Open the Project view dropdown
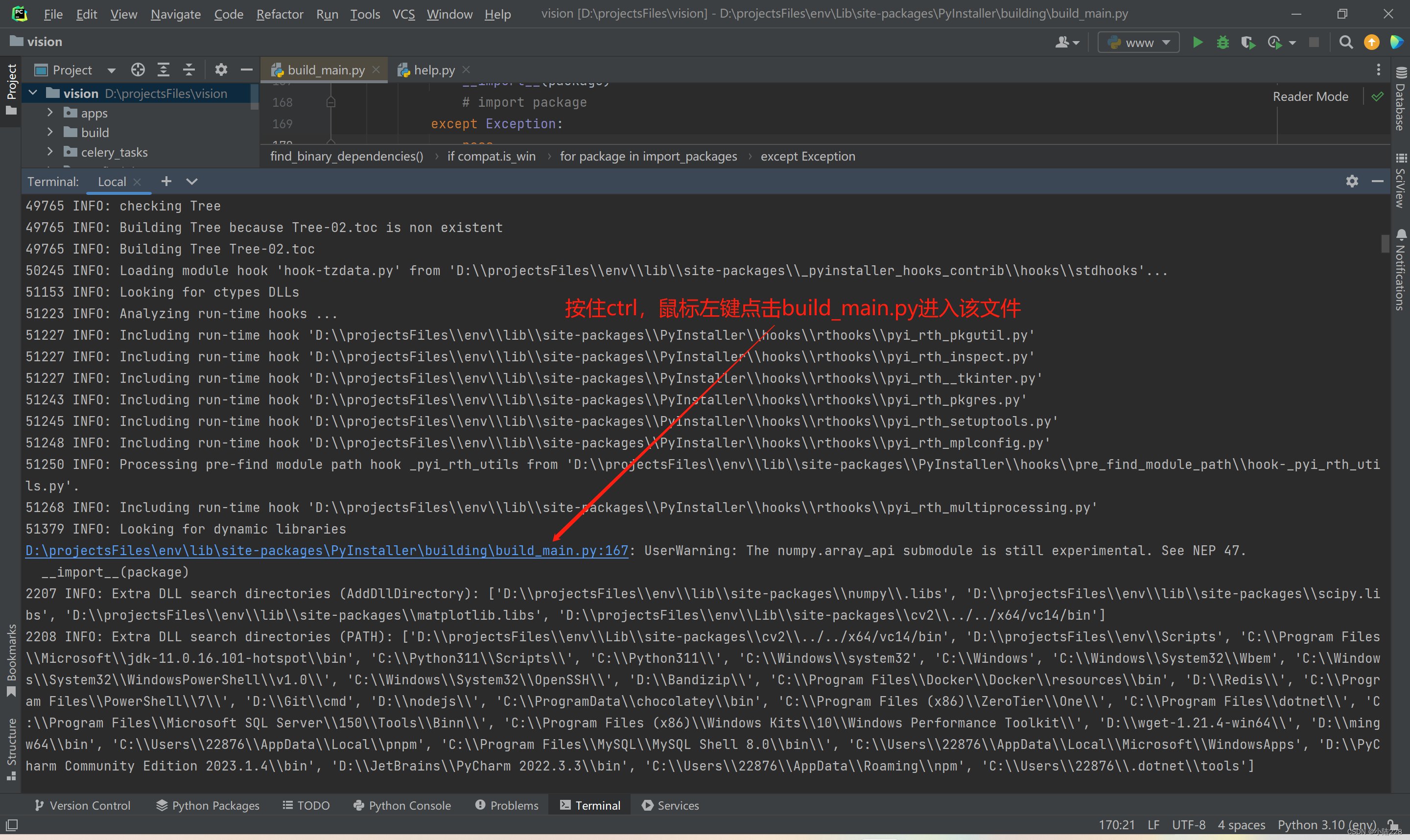The width and height of the screenshot is (1410, 840). [111, 70]
